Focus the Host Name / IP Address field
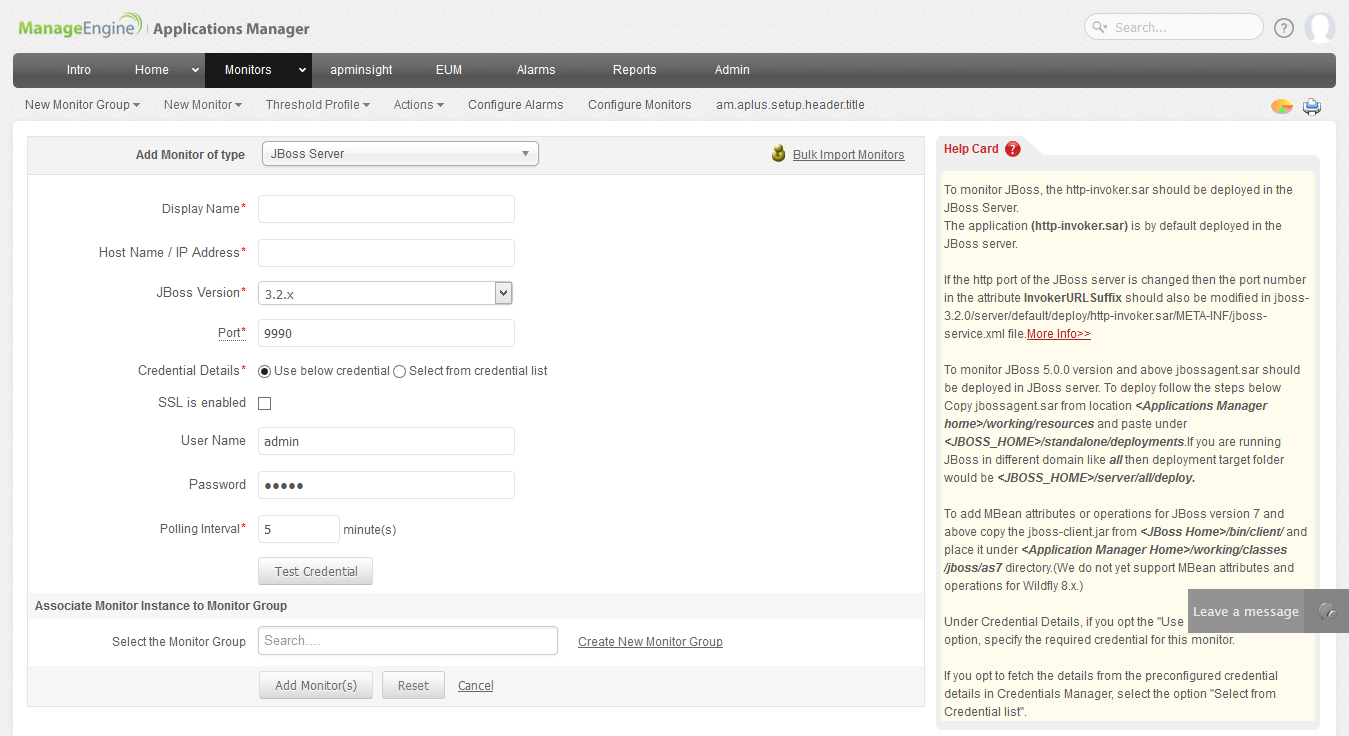Image resolution: width=1349 pixels, height=736 pixels. point(386,253)
